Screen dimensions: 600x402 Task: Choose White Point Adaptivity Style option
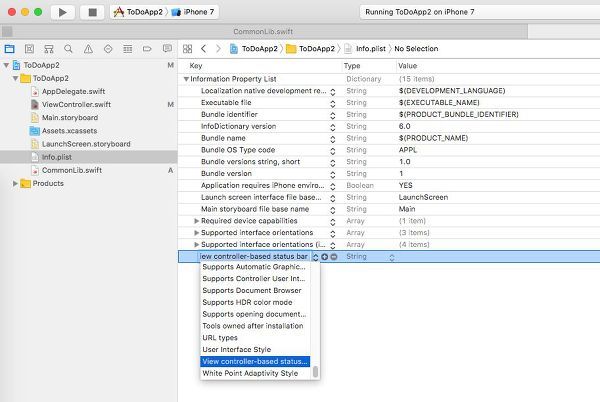pyautogui.click(x=255, y=374)
